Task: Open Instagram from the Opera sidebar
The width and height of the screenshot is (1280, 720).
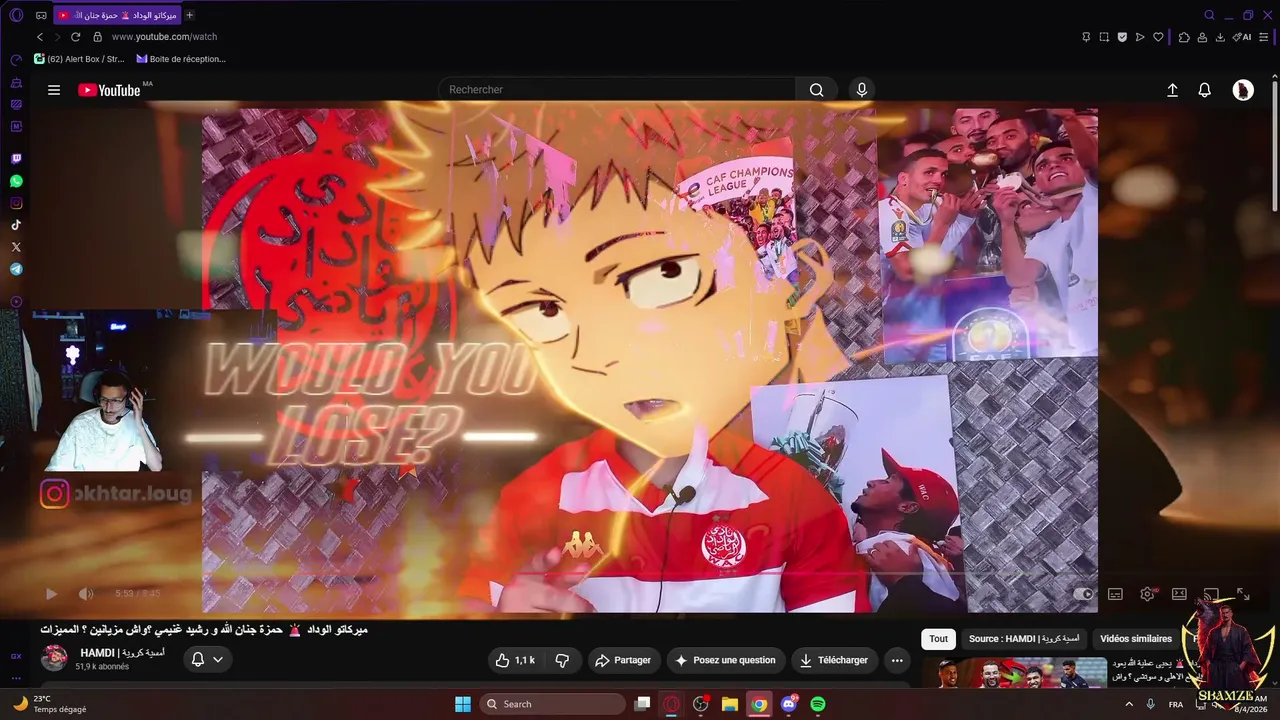Action: click(16, 203)
